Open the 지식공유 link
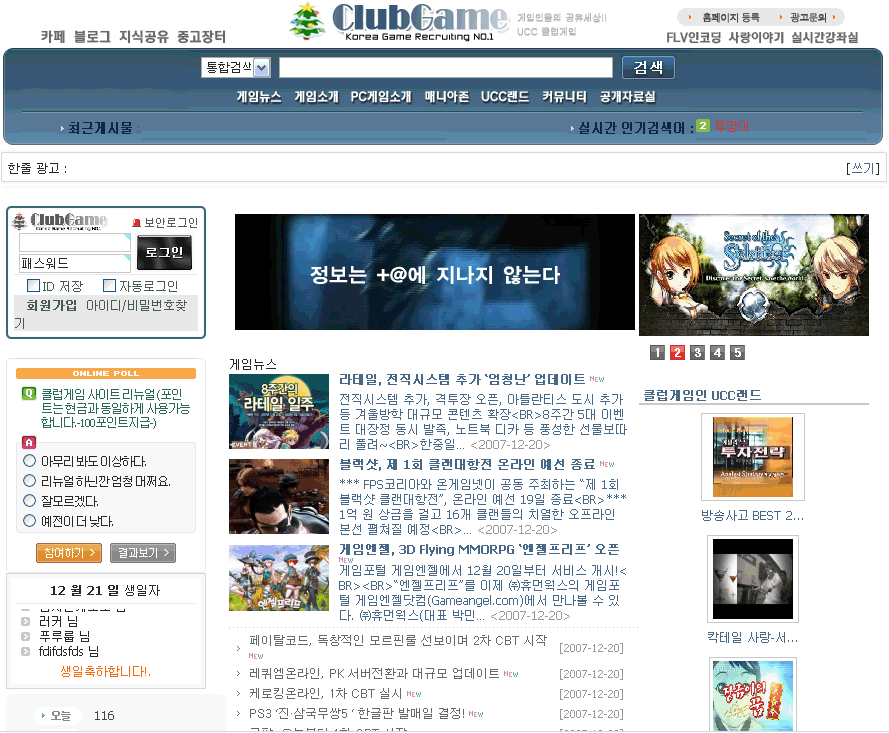 click(143, 37)
